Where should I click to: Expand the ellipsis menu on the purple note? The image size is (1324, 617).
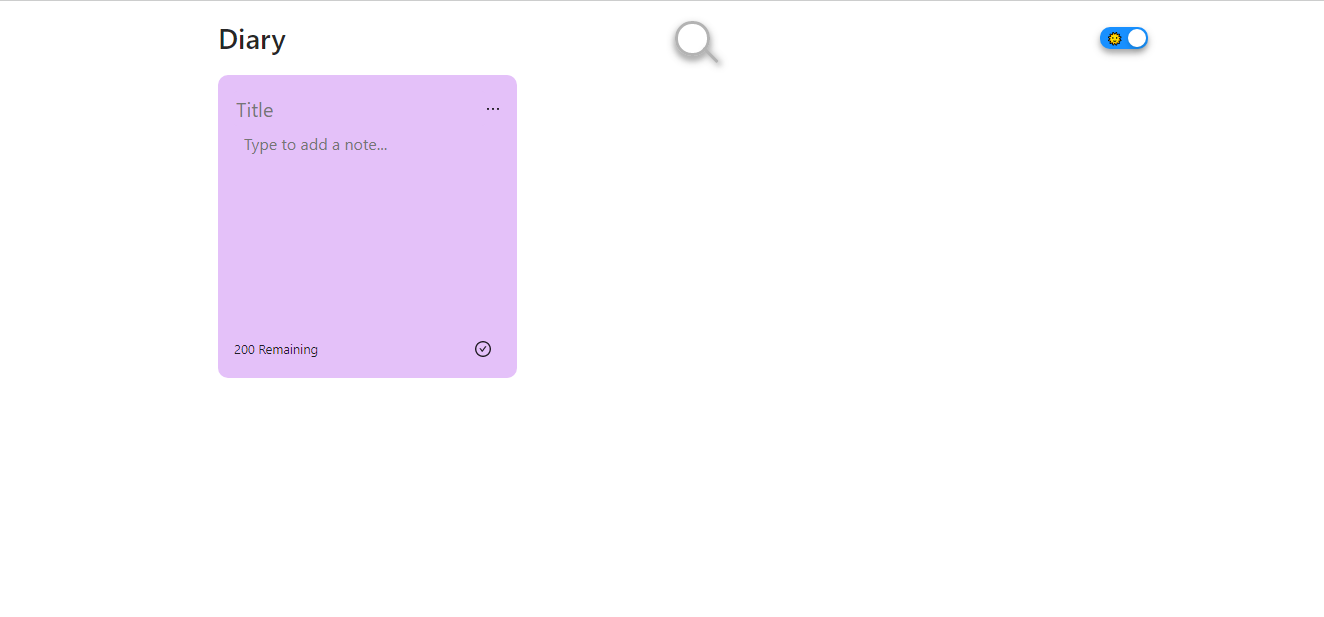(493, 109)
